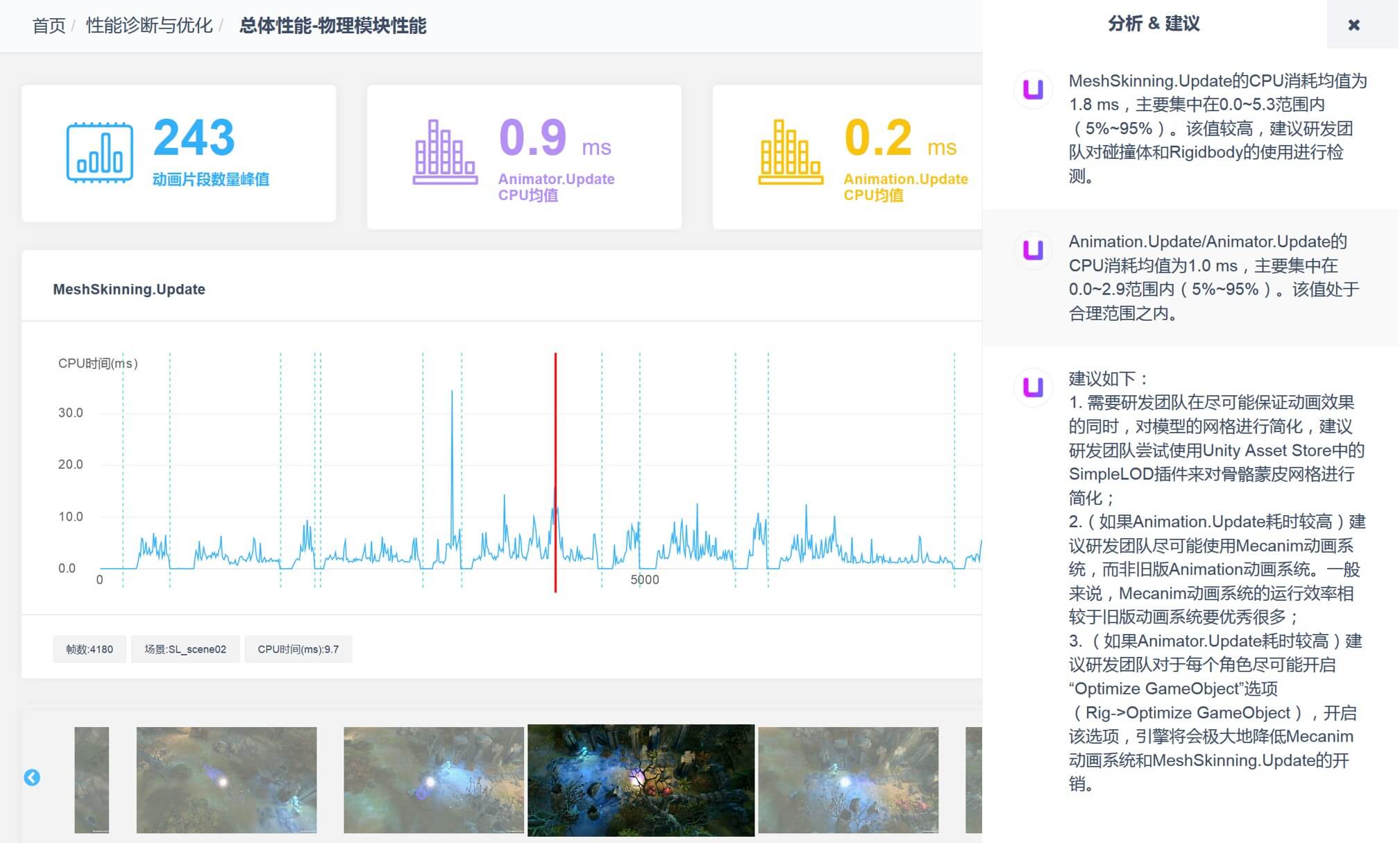Viewport: 1400px width, 843px height.
Task: Click the 总体性能-物理模块性能 breadcrumb title
Action: (332, 26)
